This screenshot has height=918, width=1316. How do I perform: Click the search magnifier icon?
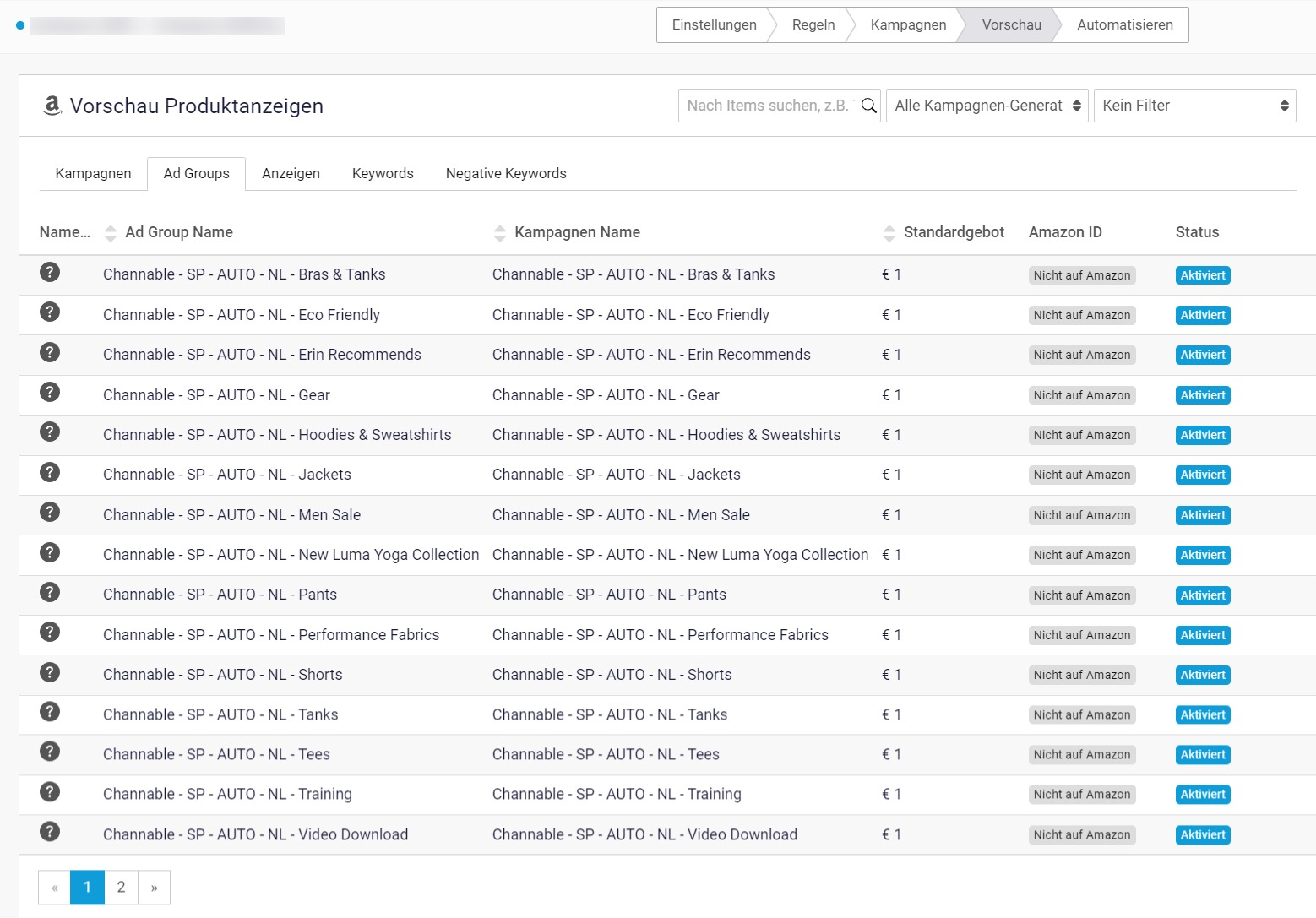click(x=868, y=106)
